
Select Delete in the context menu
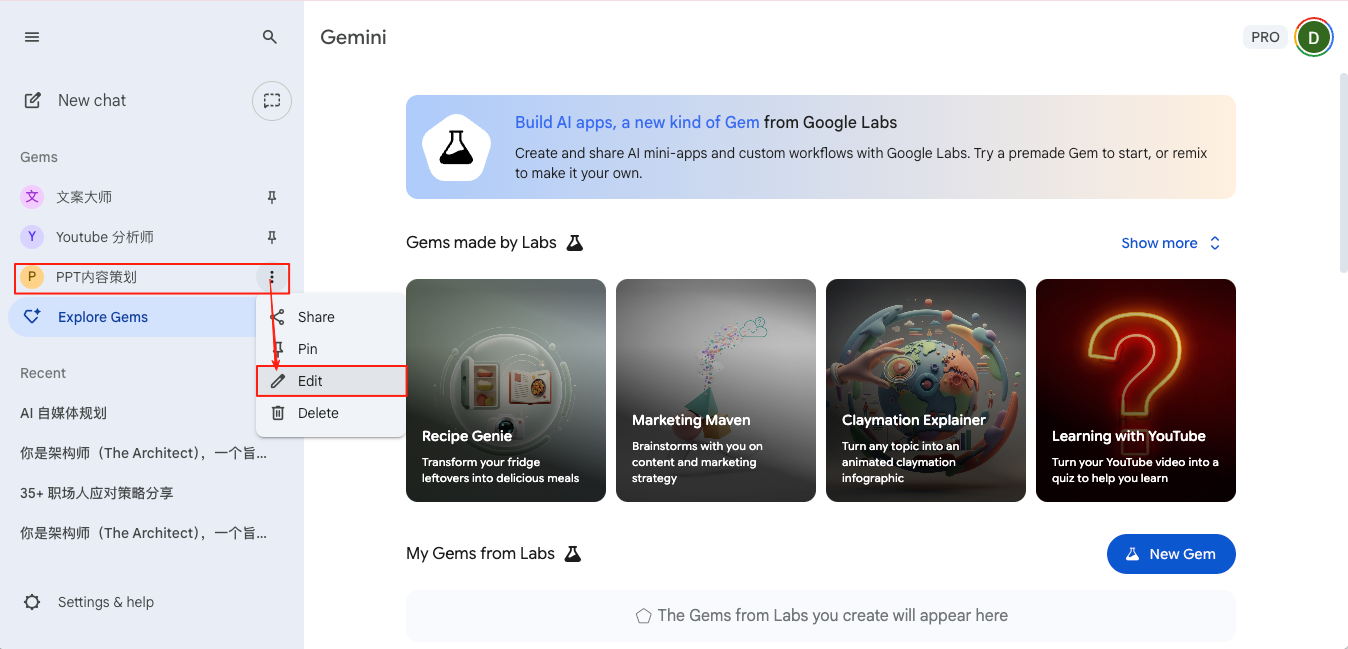tap(318, 413)
